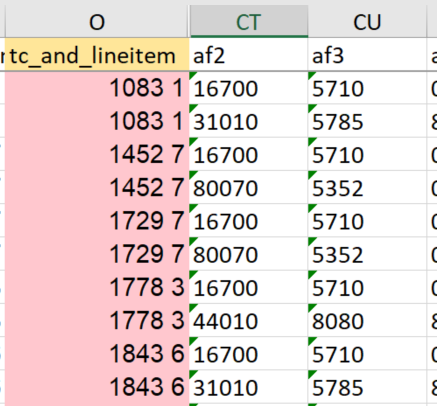Viewport: 437px width, 406px height.
Task: Click the 80070 cell in the 1729 7 row
Action: [x=248, y=254]
